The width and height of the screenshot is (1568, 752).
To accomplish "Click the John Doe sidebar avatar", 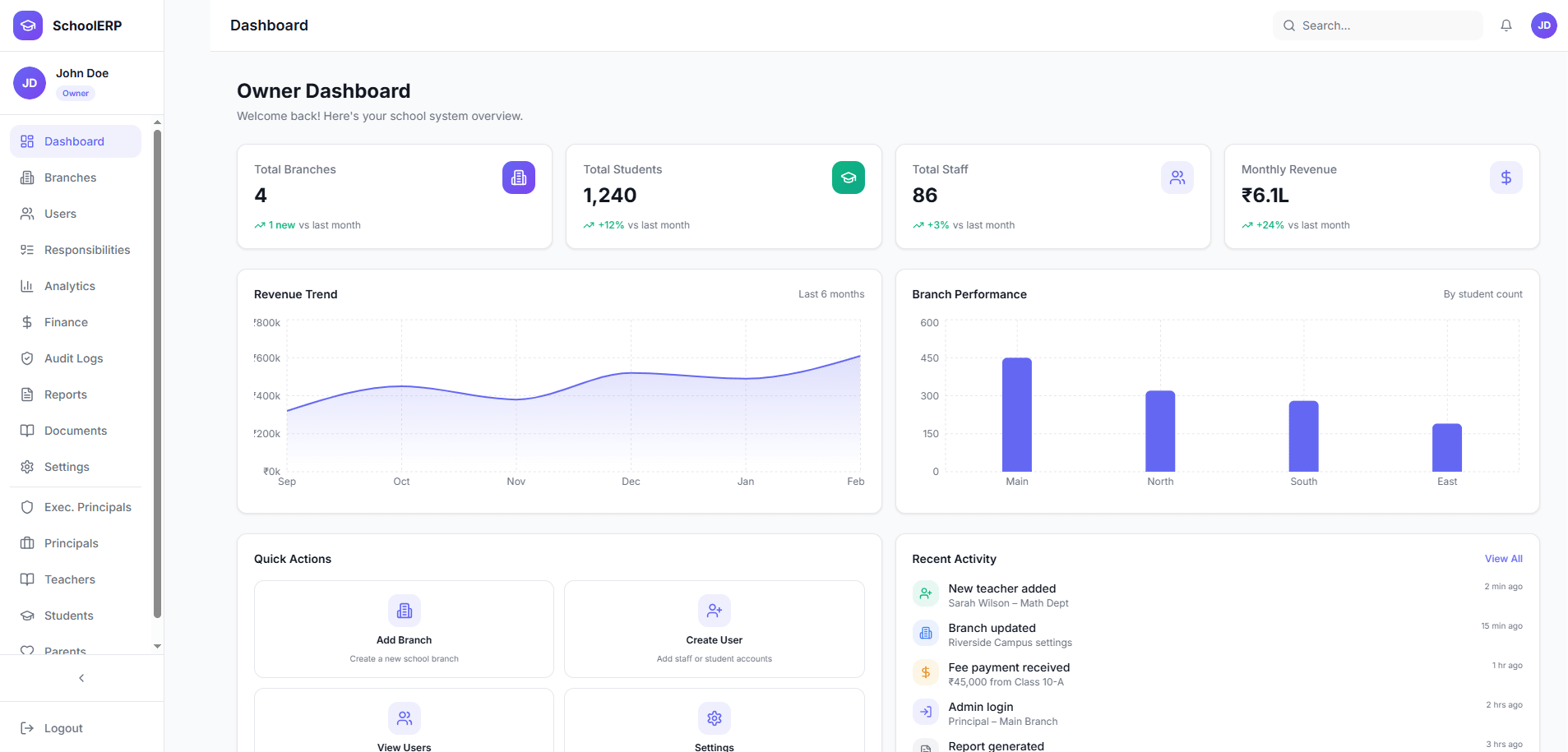I will click(x=30, y=83).
